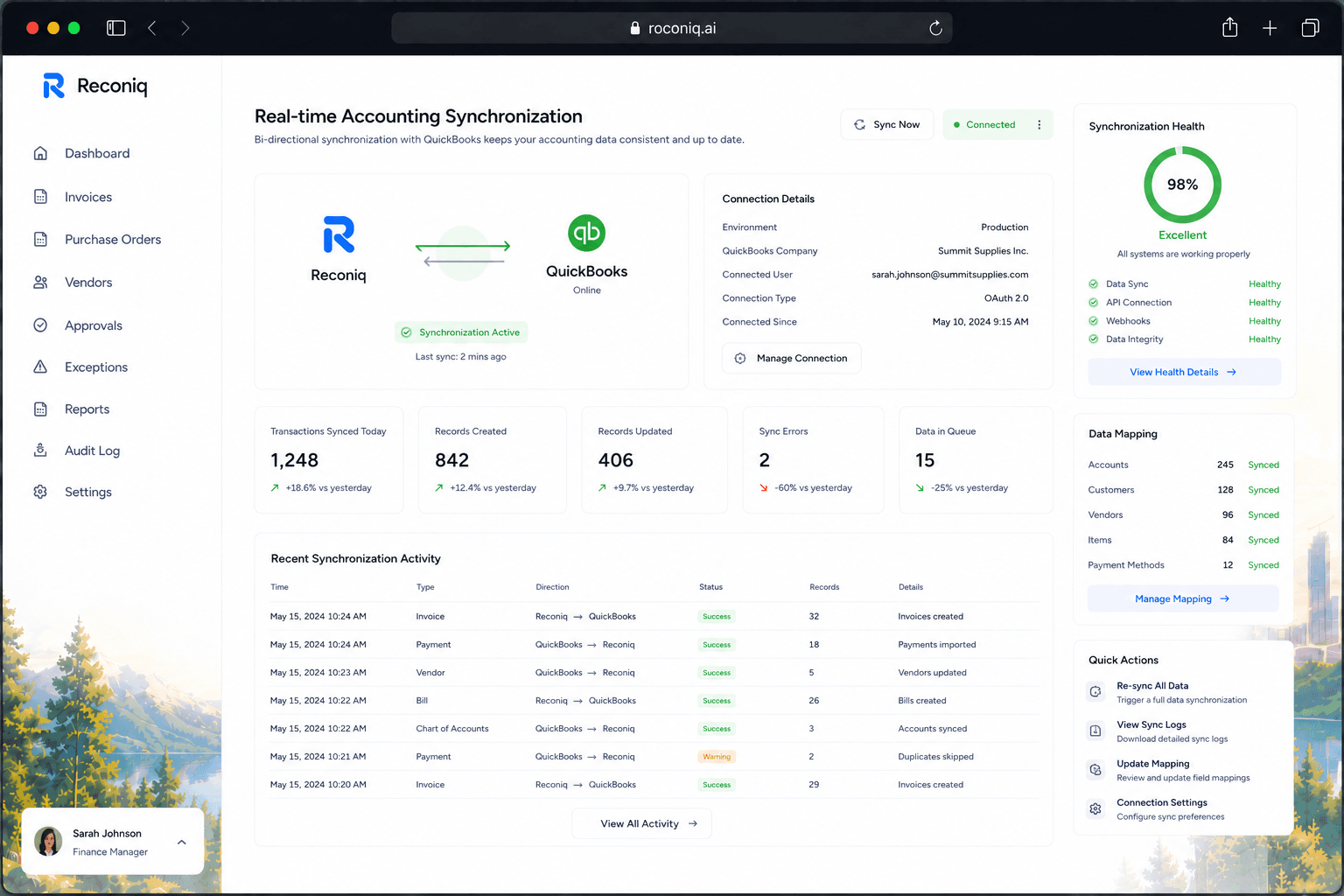Click the Update Mapping icon

pyautogui.click(x=1095, y=770)
